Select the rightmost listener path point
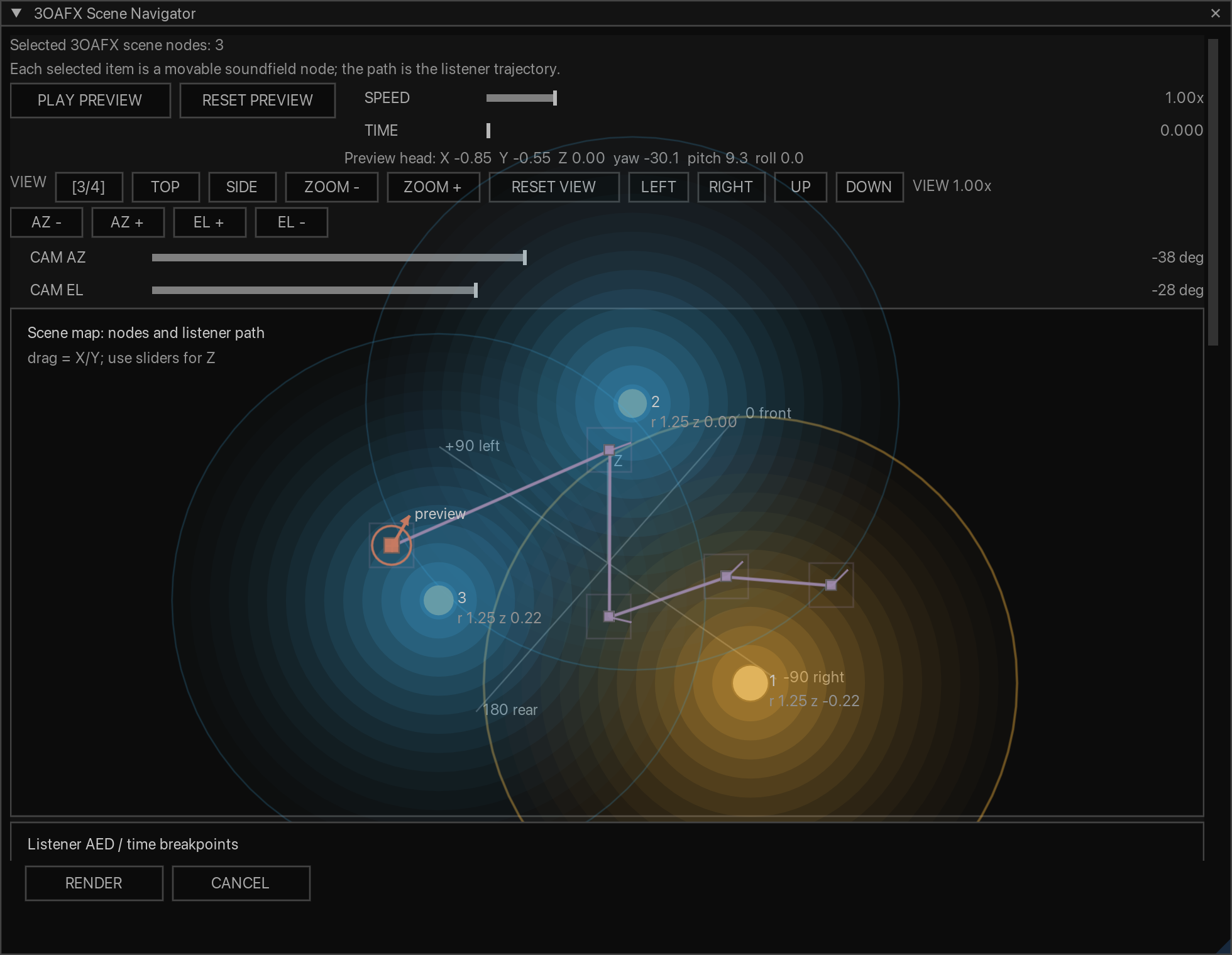The width and height of the screenshot is (1232, 955). [831, 585]
